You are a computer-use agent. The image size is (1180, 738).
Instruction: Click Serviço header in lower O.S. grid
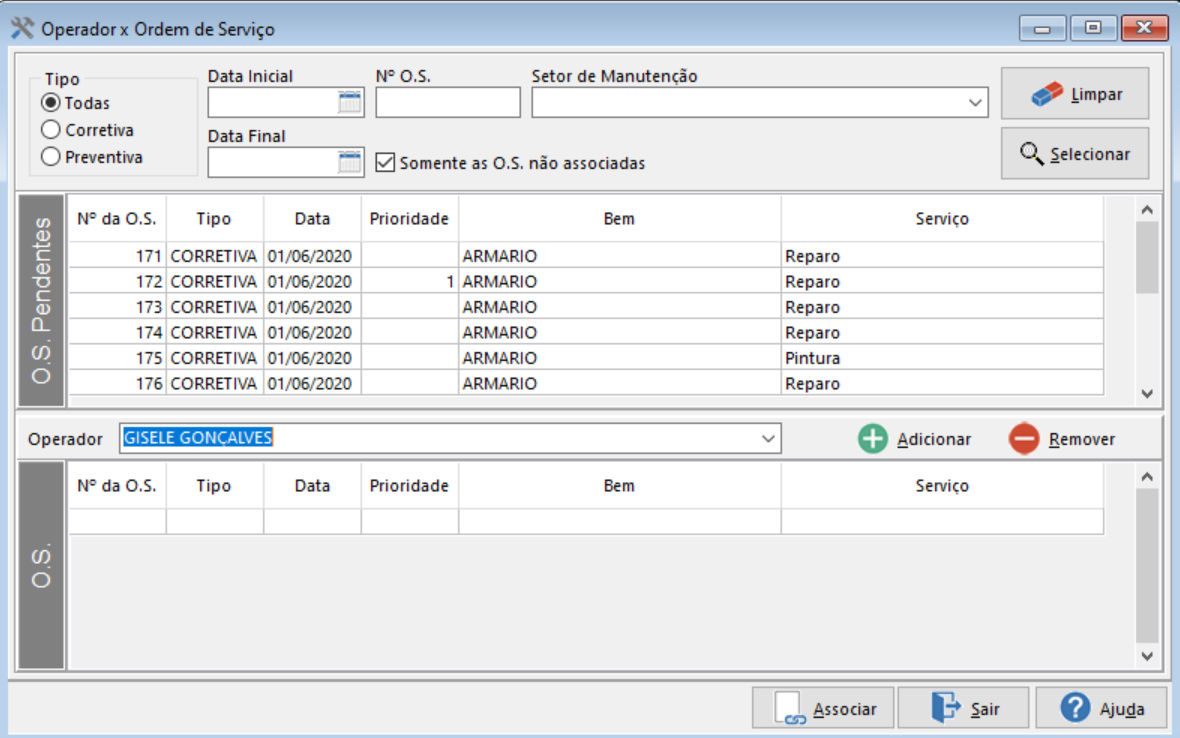coord(942,486)
